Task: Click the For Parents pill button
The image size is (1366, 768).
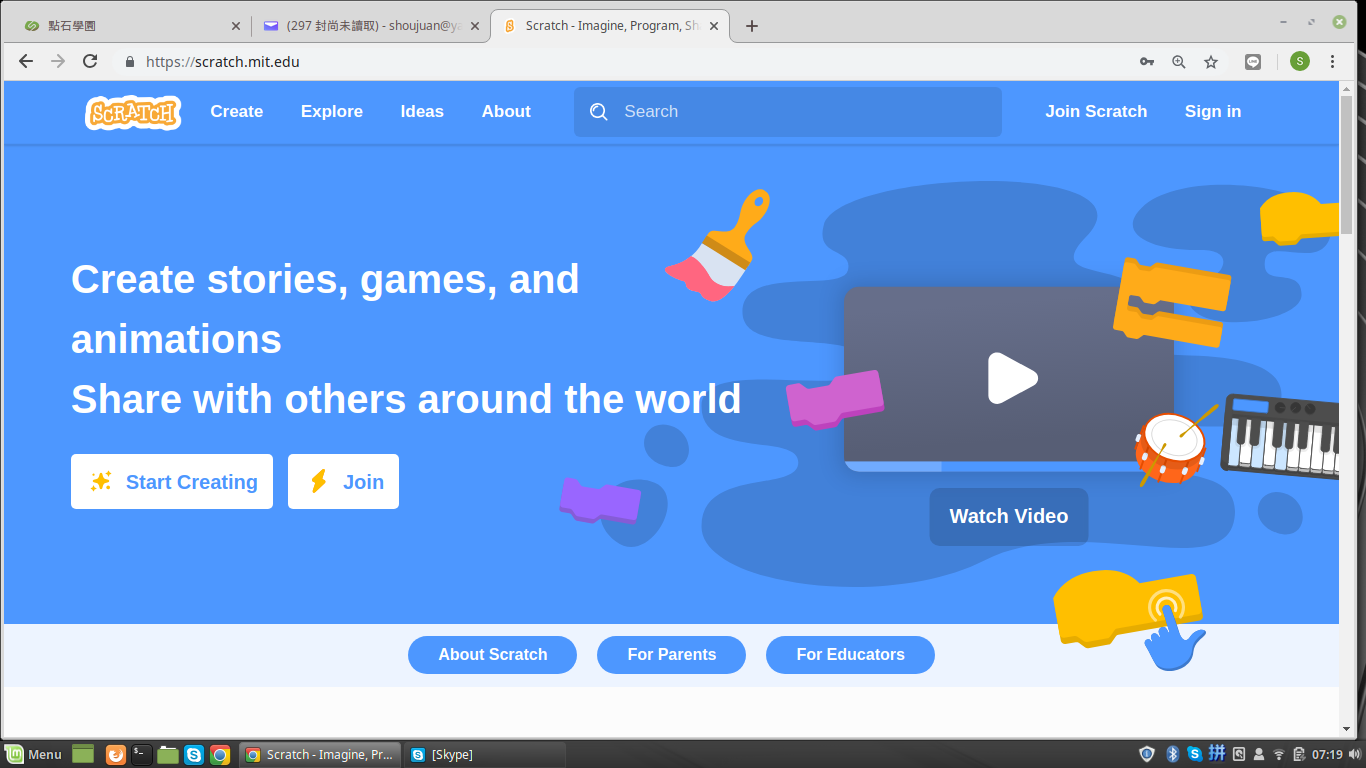Action: click(671, 655)
